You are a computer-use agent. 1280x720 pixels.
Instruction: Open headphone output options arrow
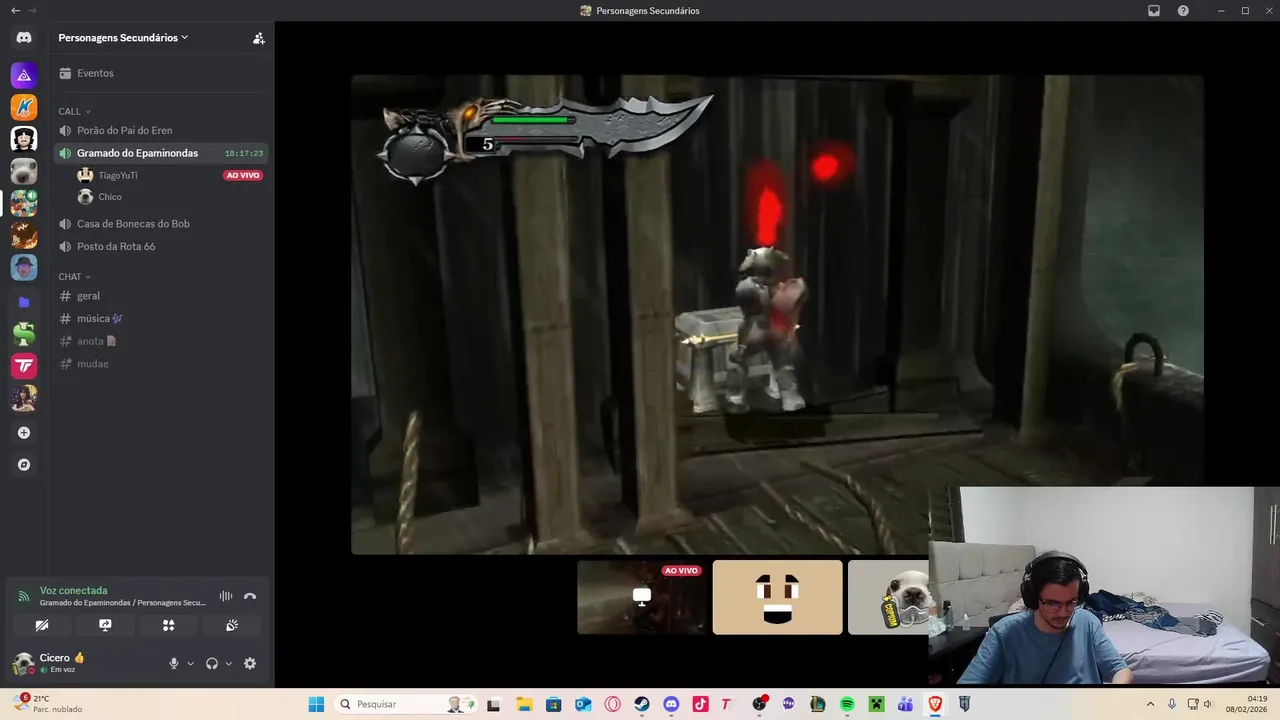coord(228,664)
